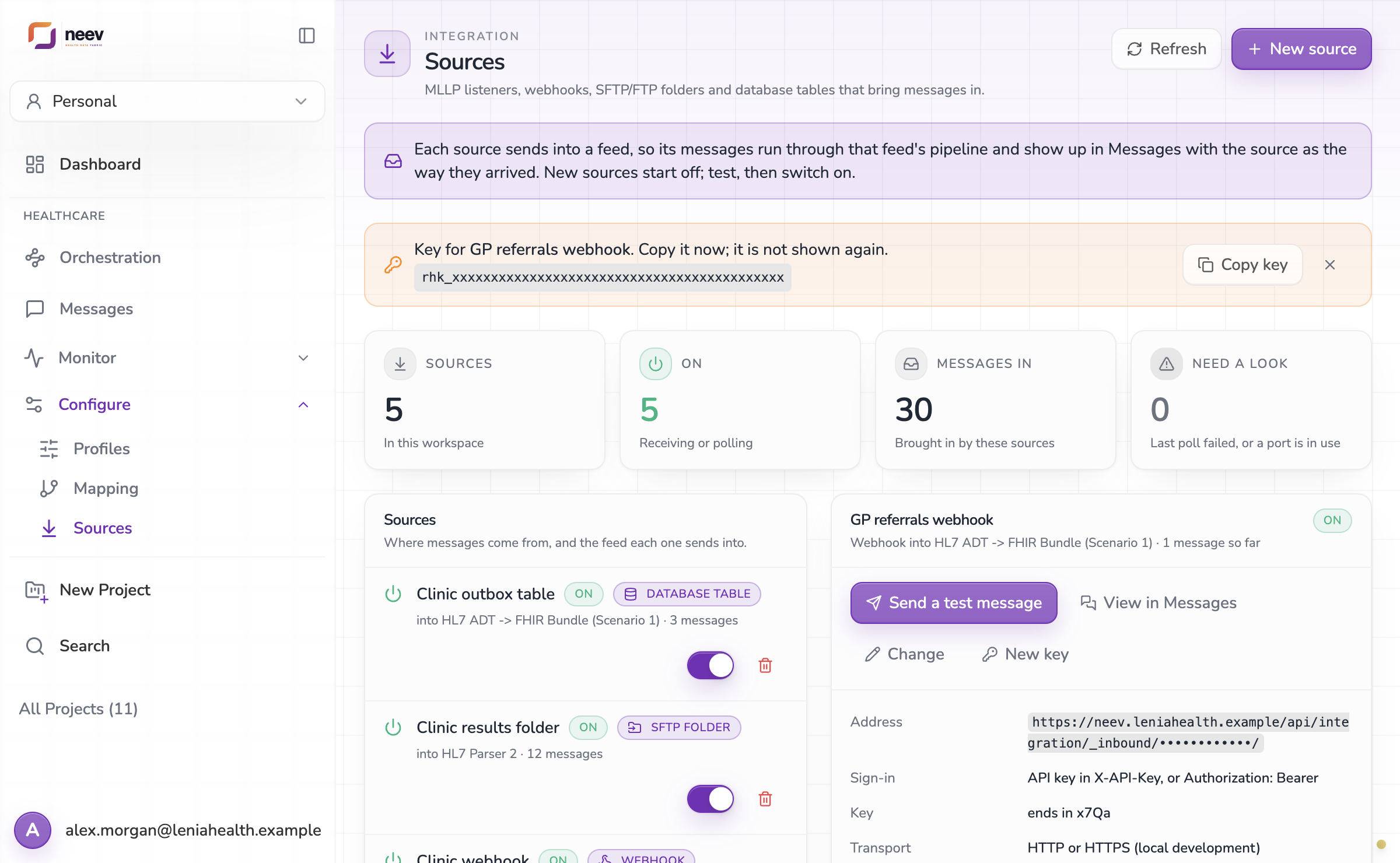The height and width of the screenshot is (863, 1400).
Task: Click the Need a Look warning icon
Action: (1167, 364)
